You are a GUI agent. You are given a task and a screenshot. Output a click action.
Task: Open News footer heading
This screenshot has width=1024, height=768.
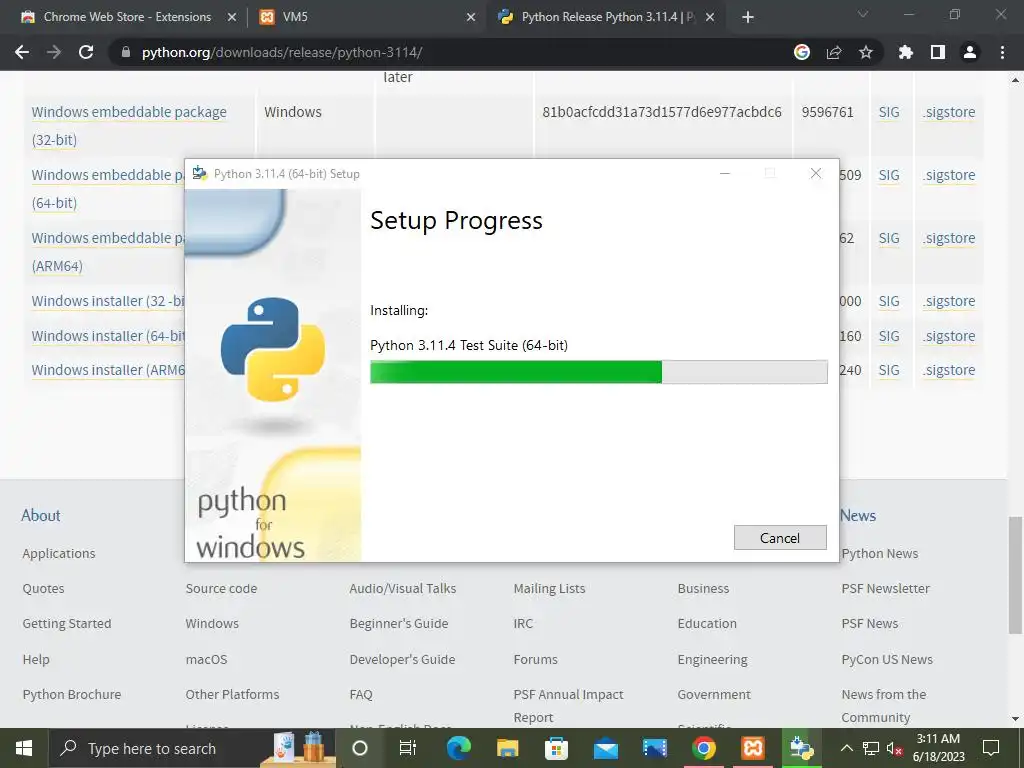pyautogui.click(x=858, y=515)
